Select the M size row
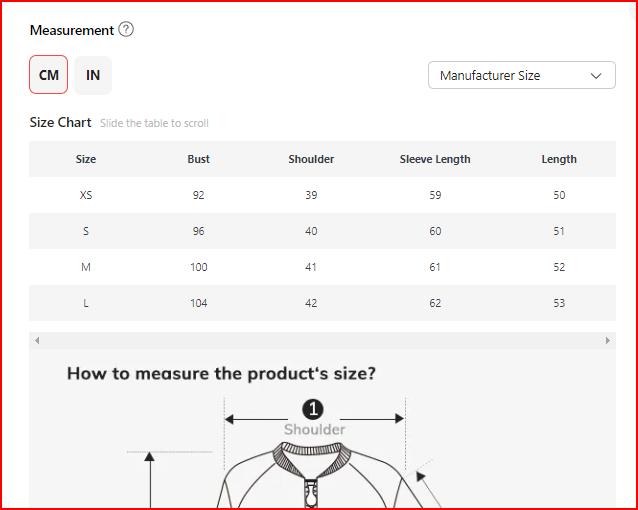The width and height of the screenshot is (638, 510). click(x=86, y=267)
